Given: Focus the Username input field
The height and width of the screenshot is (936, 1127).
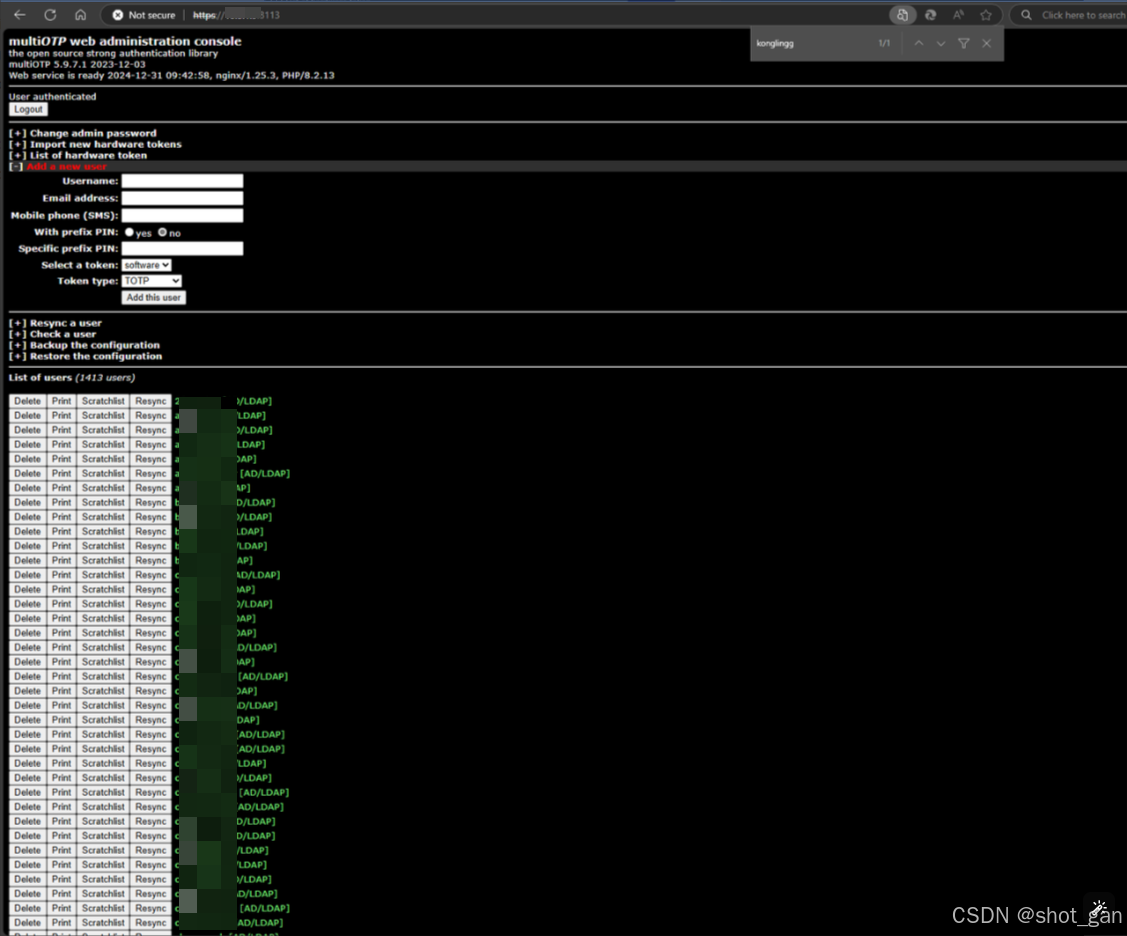Looking at the screenshot, I should click(x=183, y=181).
